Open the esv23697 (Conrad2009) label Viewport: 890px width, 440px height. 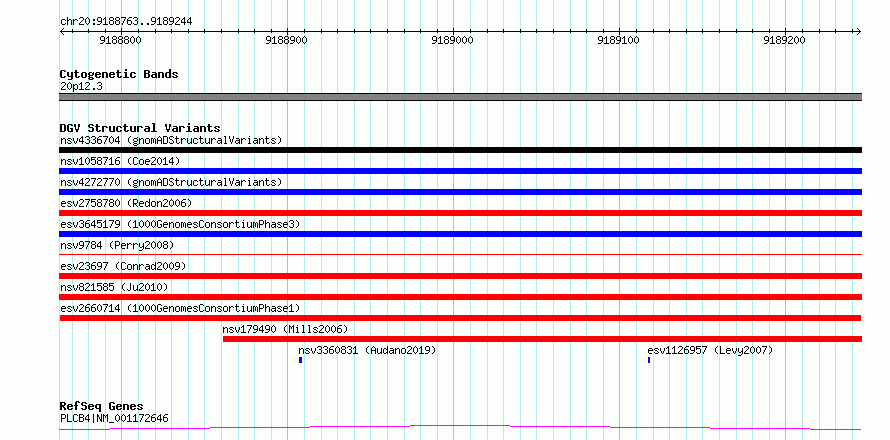pos(123,266)
